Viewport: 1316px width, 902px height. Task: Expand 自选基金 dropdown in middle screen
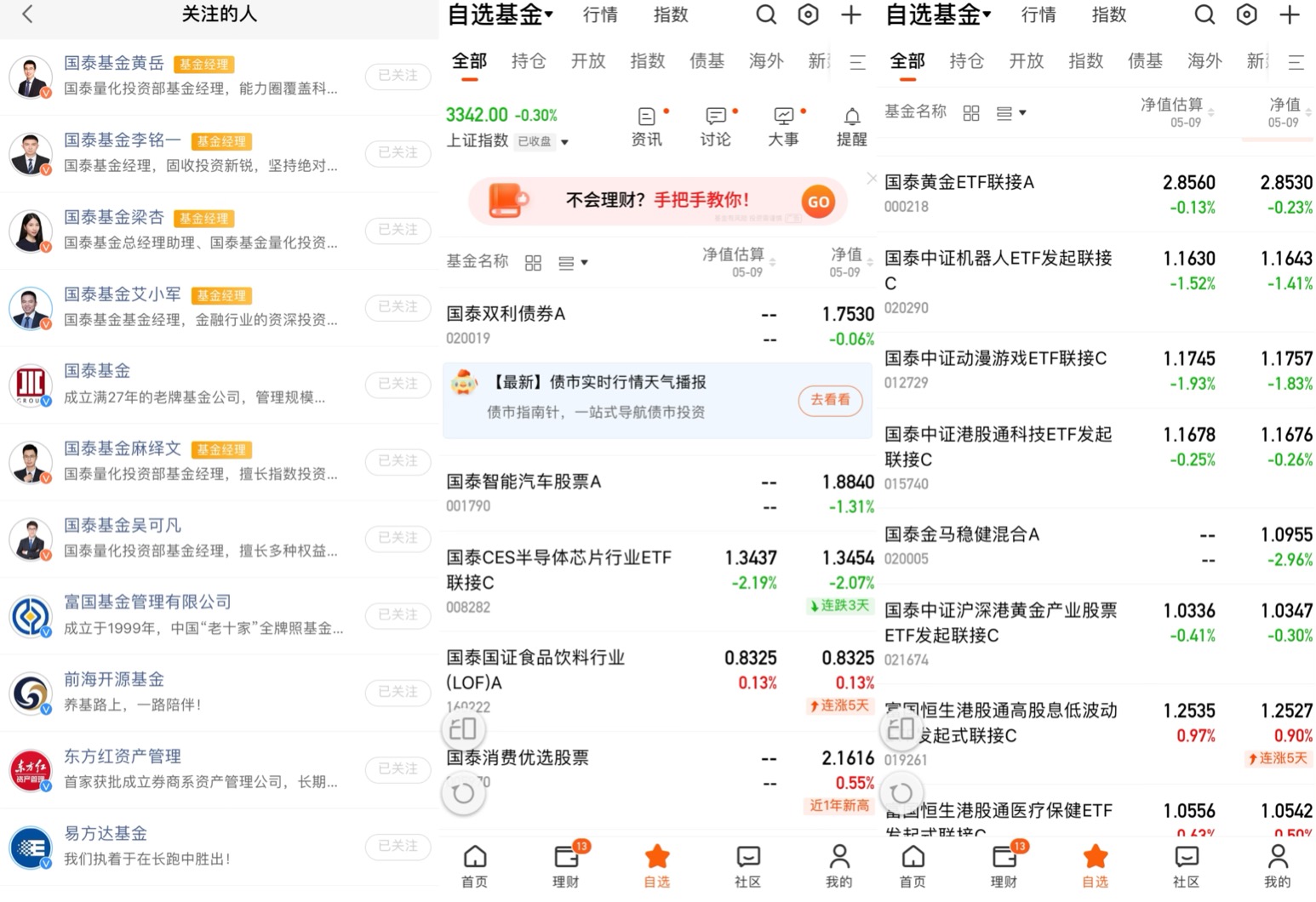(501, 14)
